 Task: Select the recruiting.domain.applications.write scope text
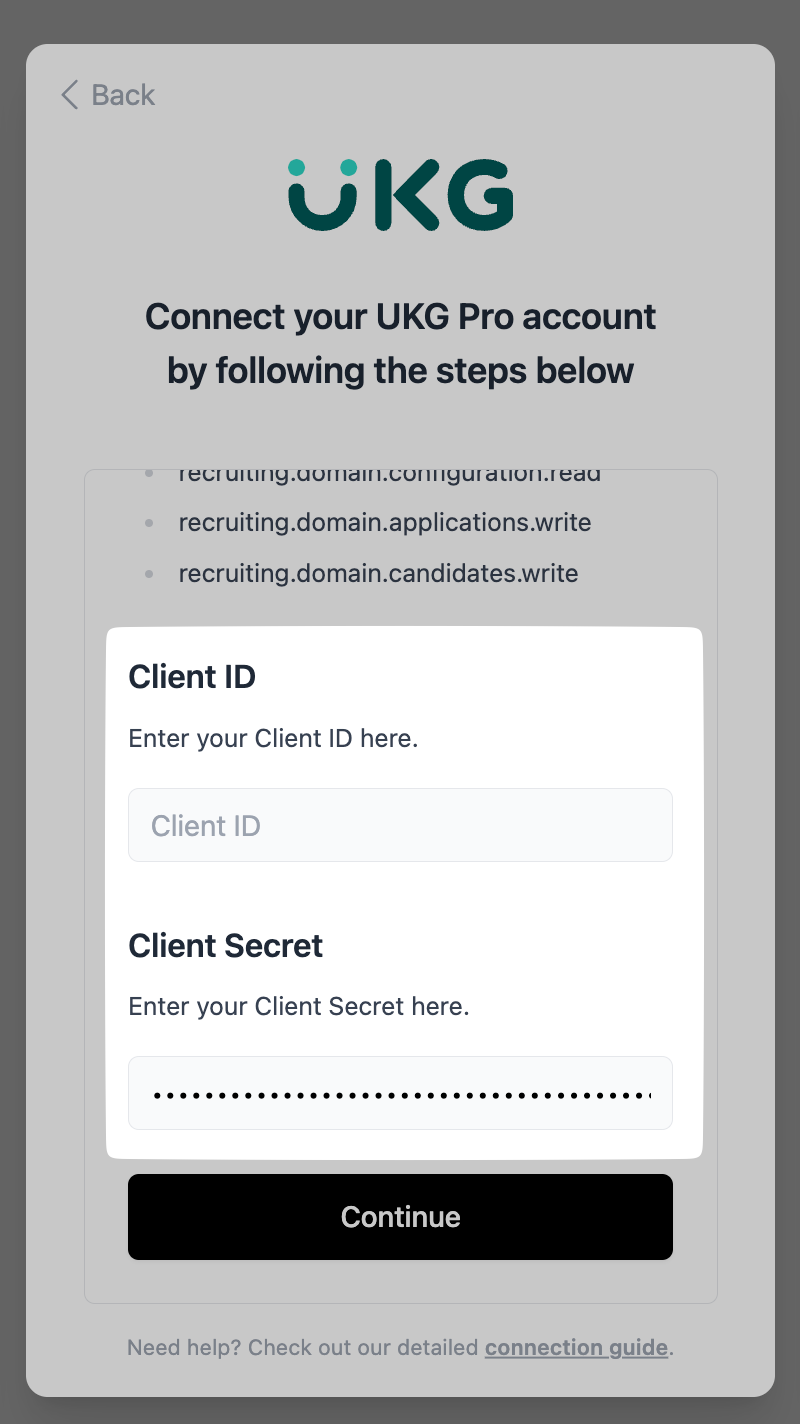coord(385,522)
